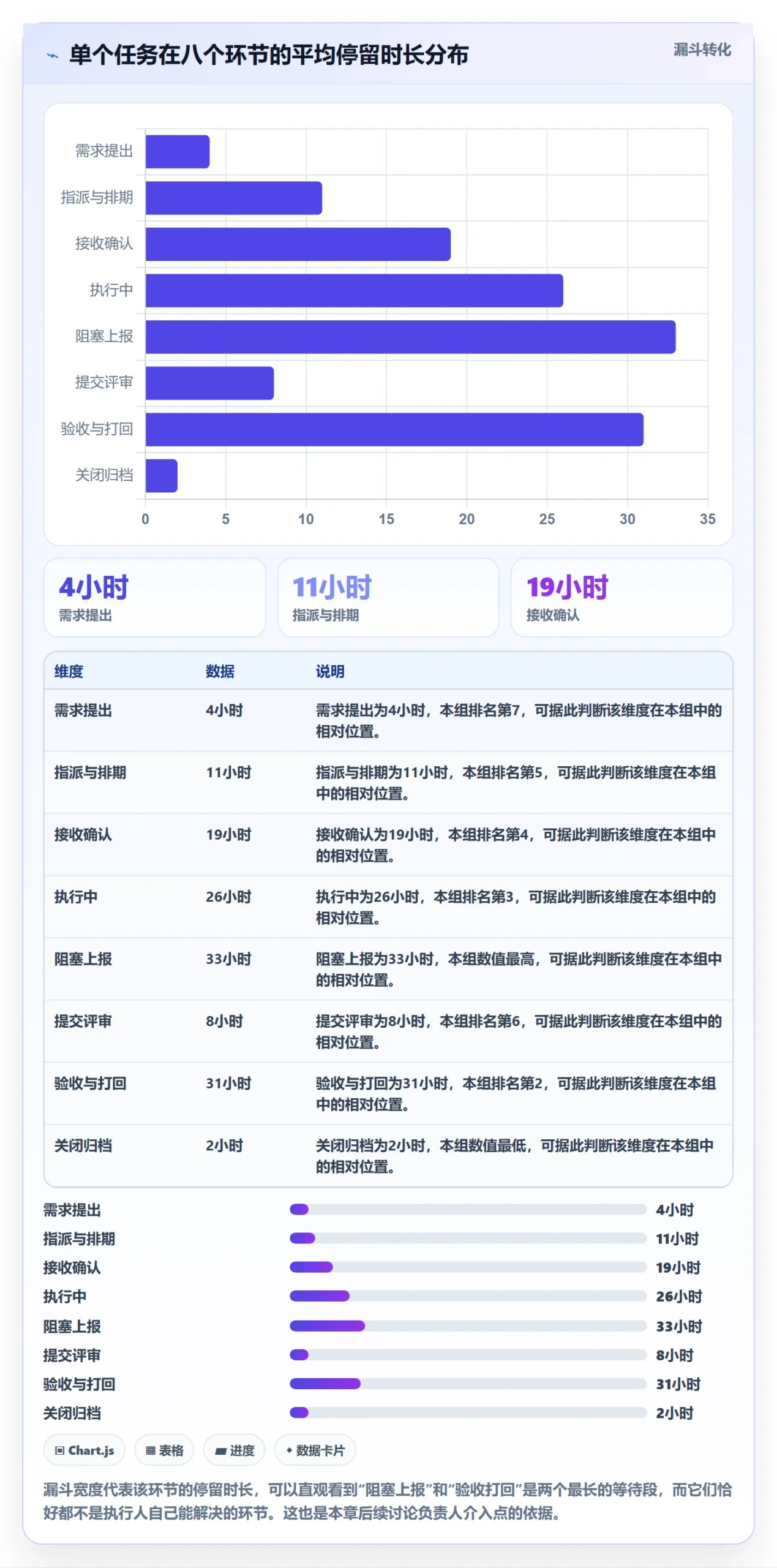The width and height of the screenshot is (777, 1568).
Task: Click 指派与排期 table row label
Action: click(90, 772)
